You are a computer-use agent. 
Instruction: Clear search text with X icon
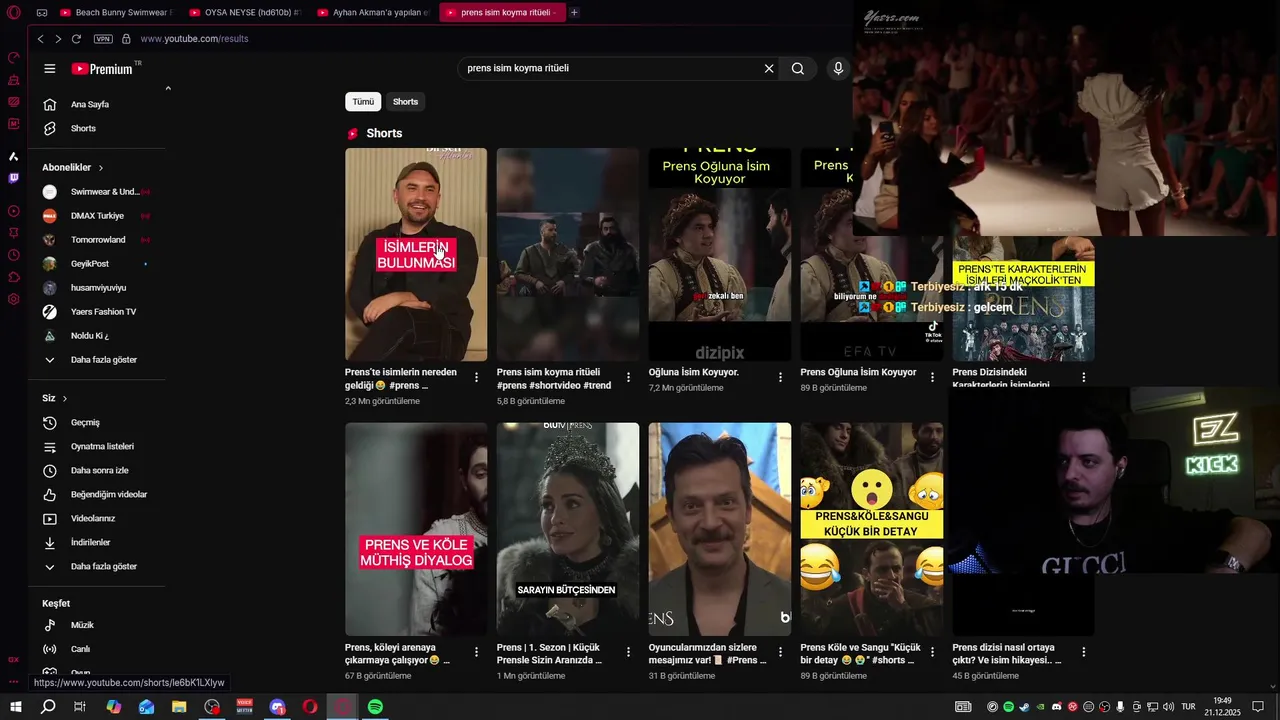(x=769, y=69)
